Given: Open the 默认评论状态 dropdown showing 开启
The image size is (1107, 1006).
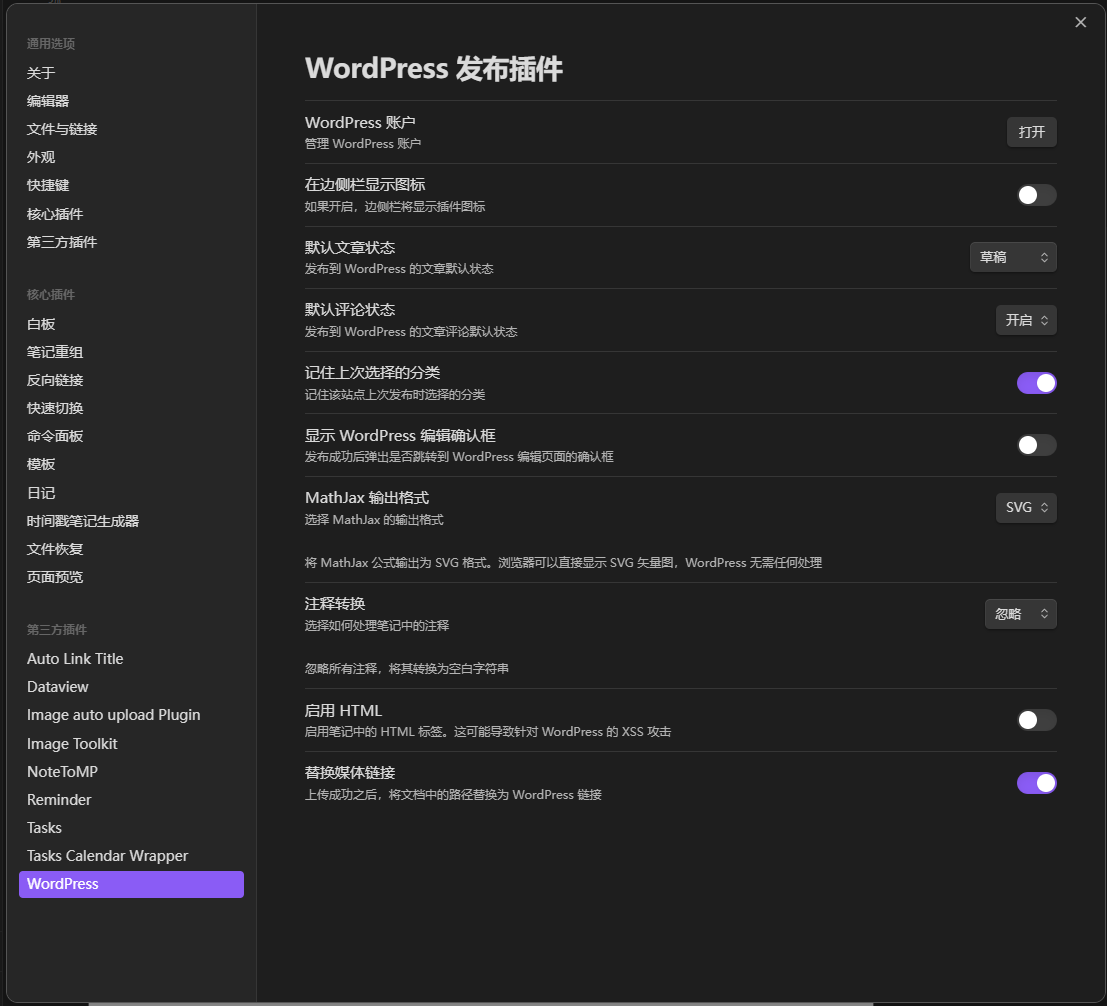Looking at the screenshot, I should point(1026,320).
